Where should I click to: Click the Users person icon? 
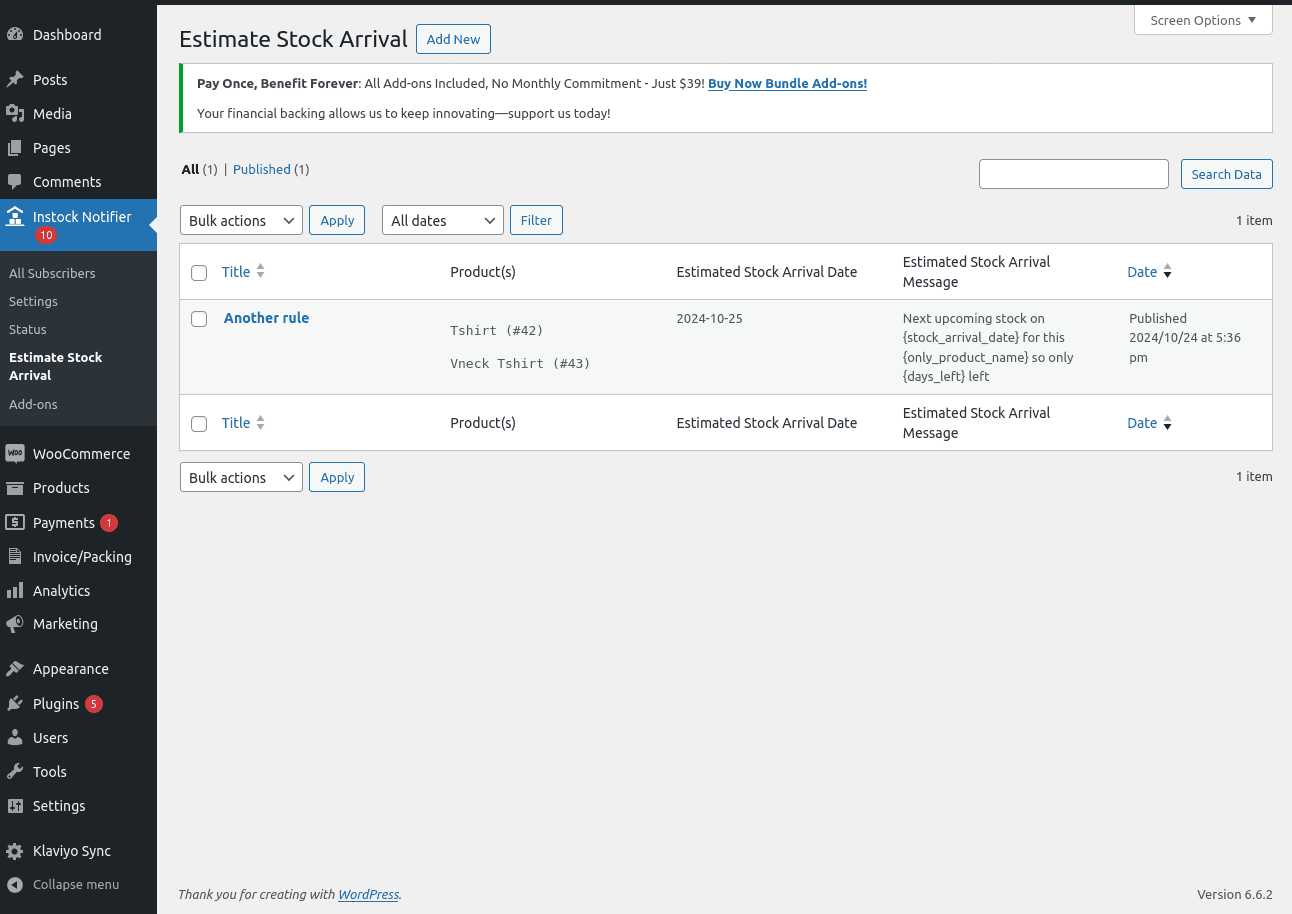point(15,737)
